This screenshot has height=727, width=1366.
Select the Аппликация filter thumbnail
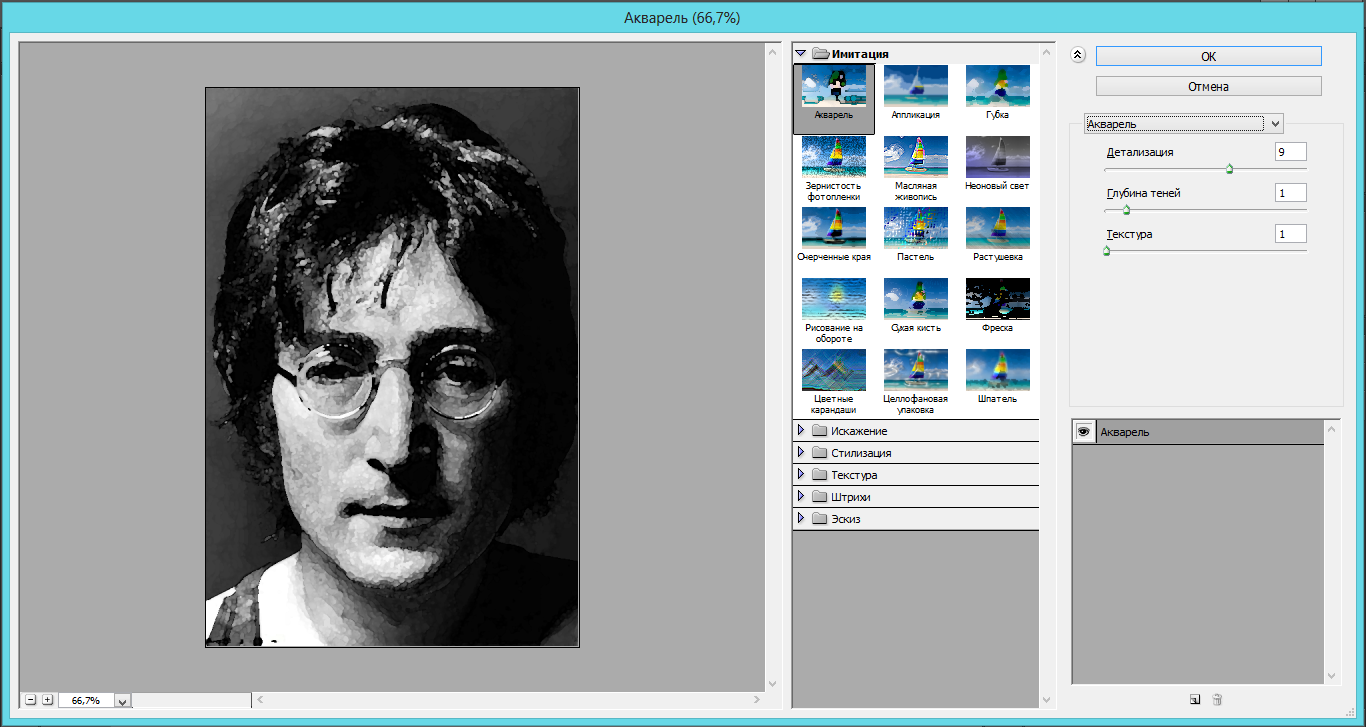coord(916,94)
